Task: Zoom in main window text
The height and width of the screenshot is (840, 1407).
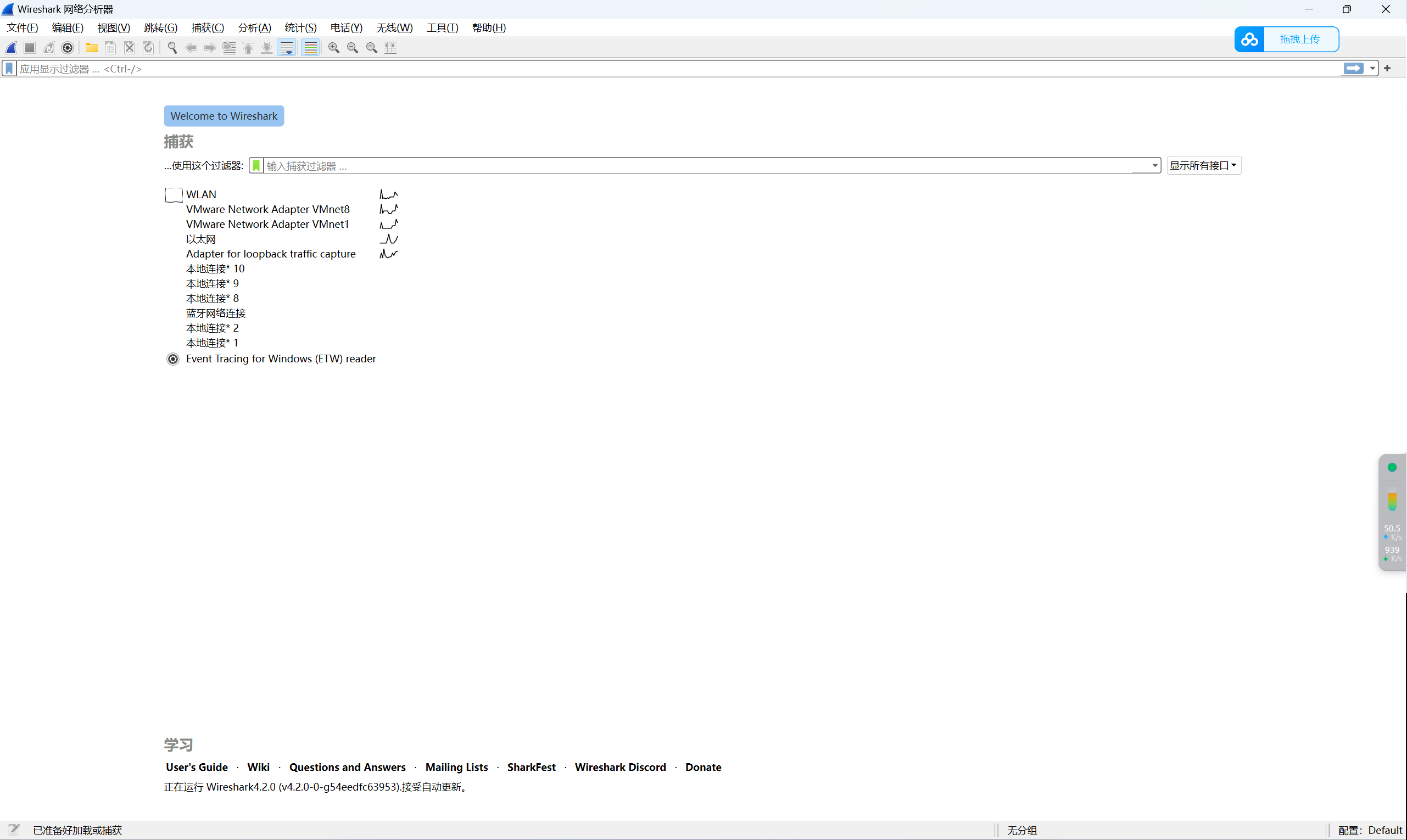Action: pos(334,48)
